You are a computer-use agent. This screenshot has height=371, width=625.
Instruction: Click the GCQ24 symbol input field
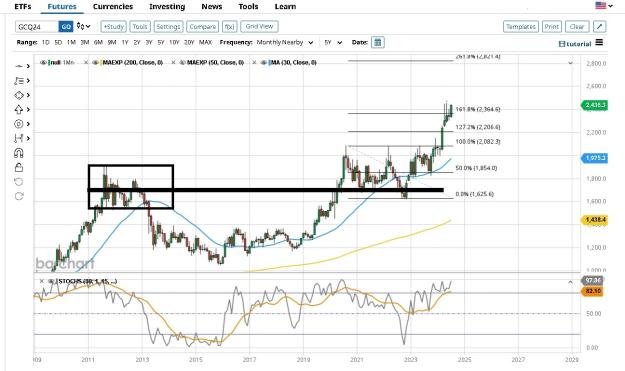coord(37,27)
